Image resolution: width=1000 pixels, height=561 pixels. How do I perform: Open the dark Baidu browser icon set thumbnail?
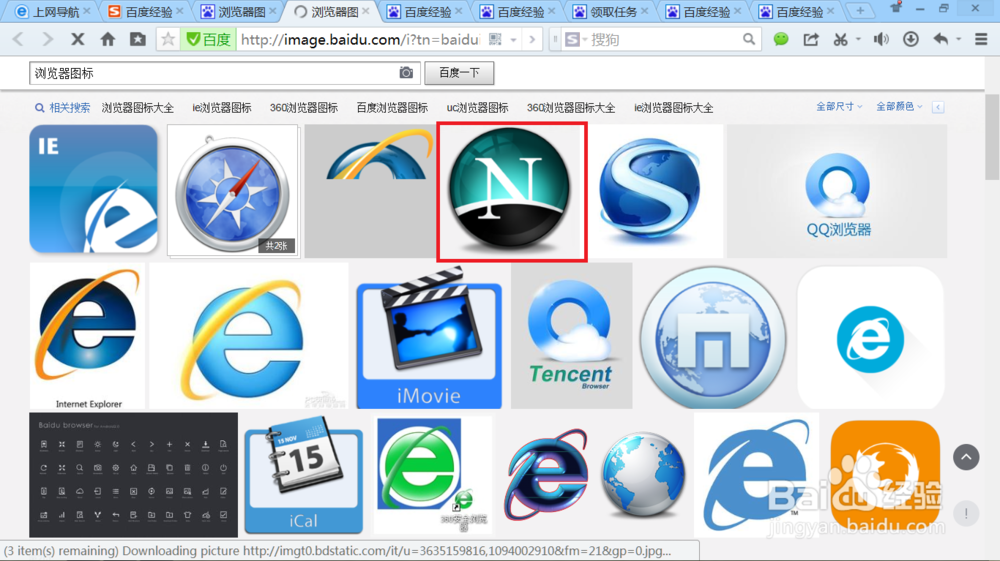133,474
